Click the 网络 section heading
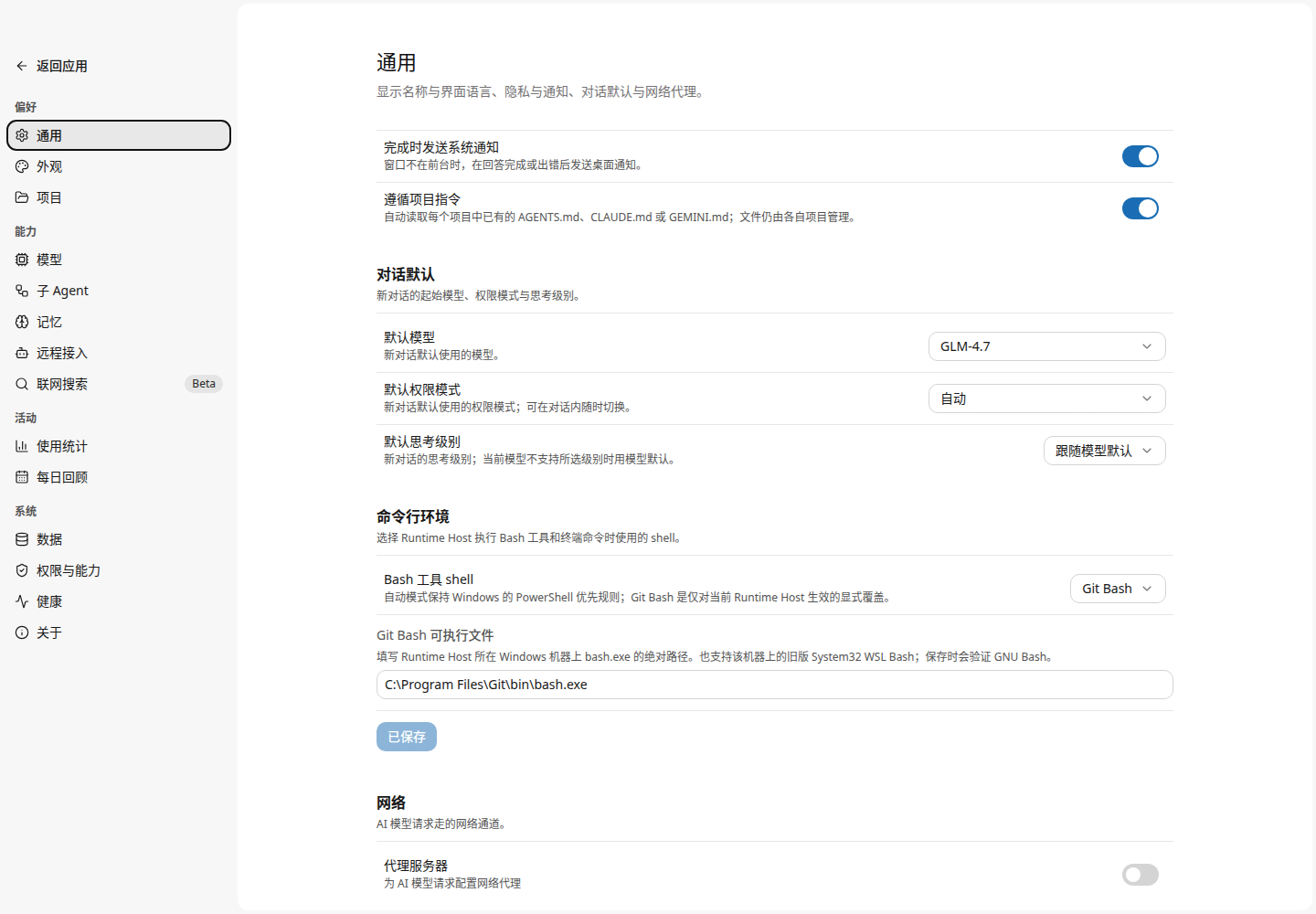The width and height of the screenshot is (1316, 914). (391, 802)
